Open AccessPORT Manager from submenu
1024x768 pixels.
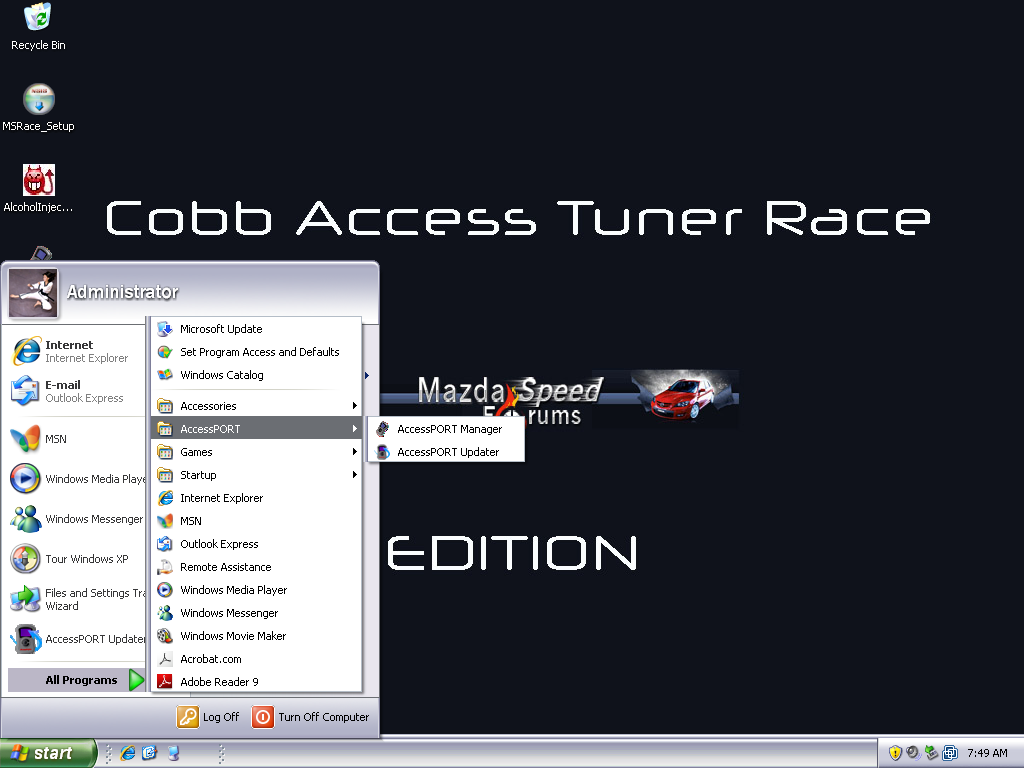click(446, 428)
